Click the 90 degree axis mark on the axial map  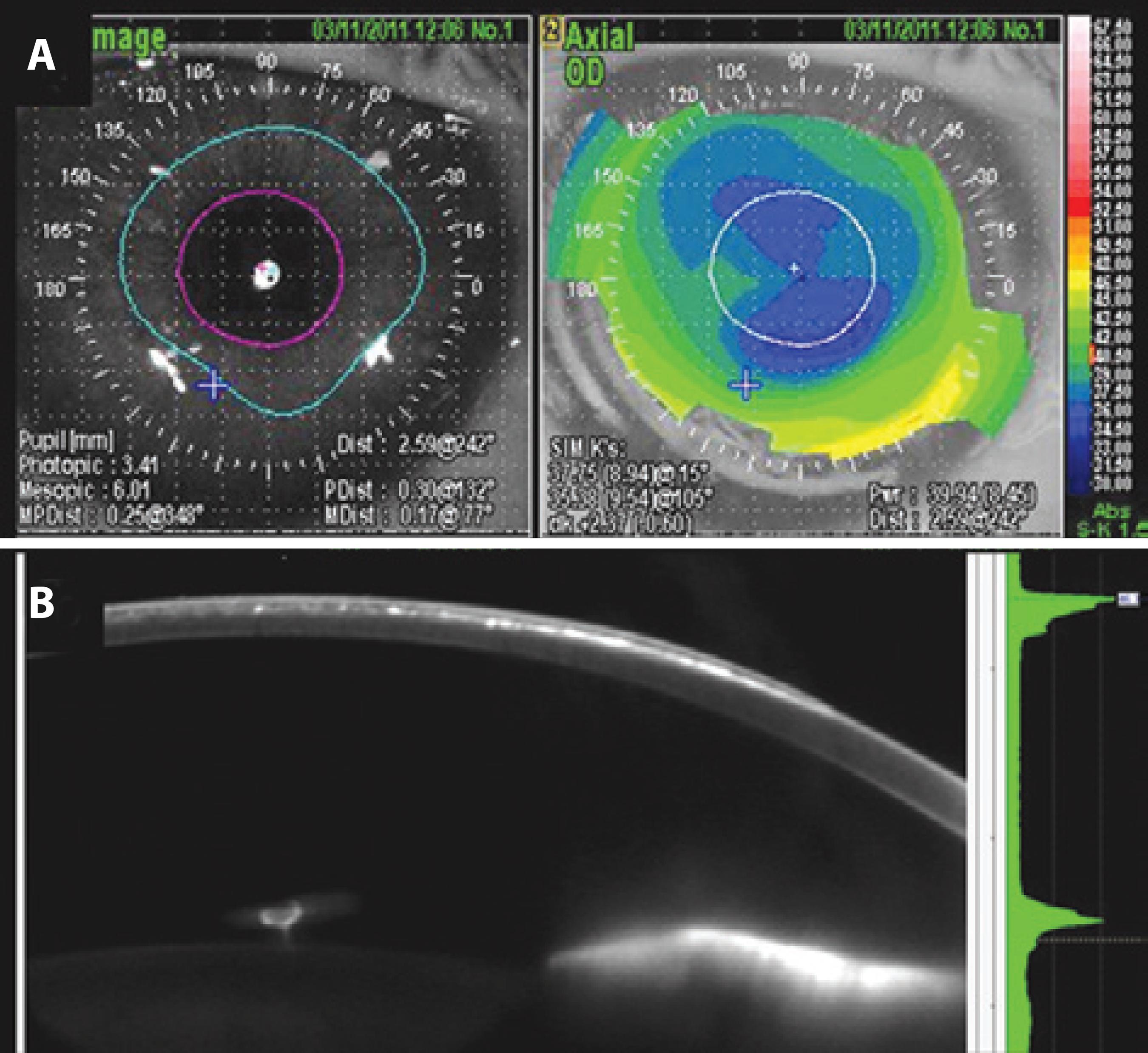point(800,62)
